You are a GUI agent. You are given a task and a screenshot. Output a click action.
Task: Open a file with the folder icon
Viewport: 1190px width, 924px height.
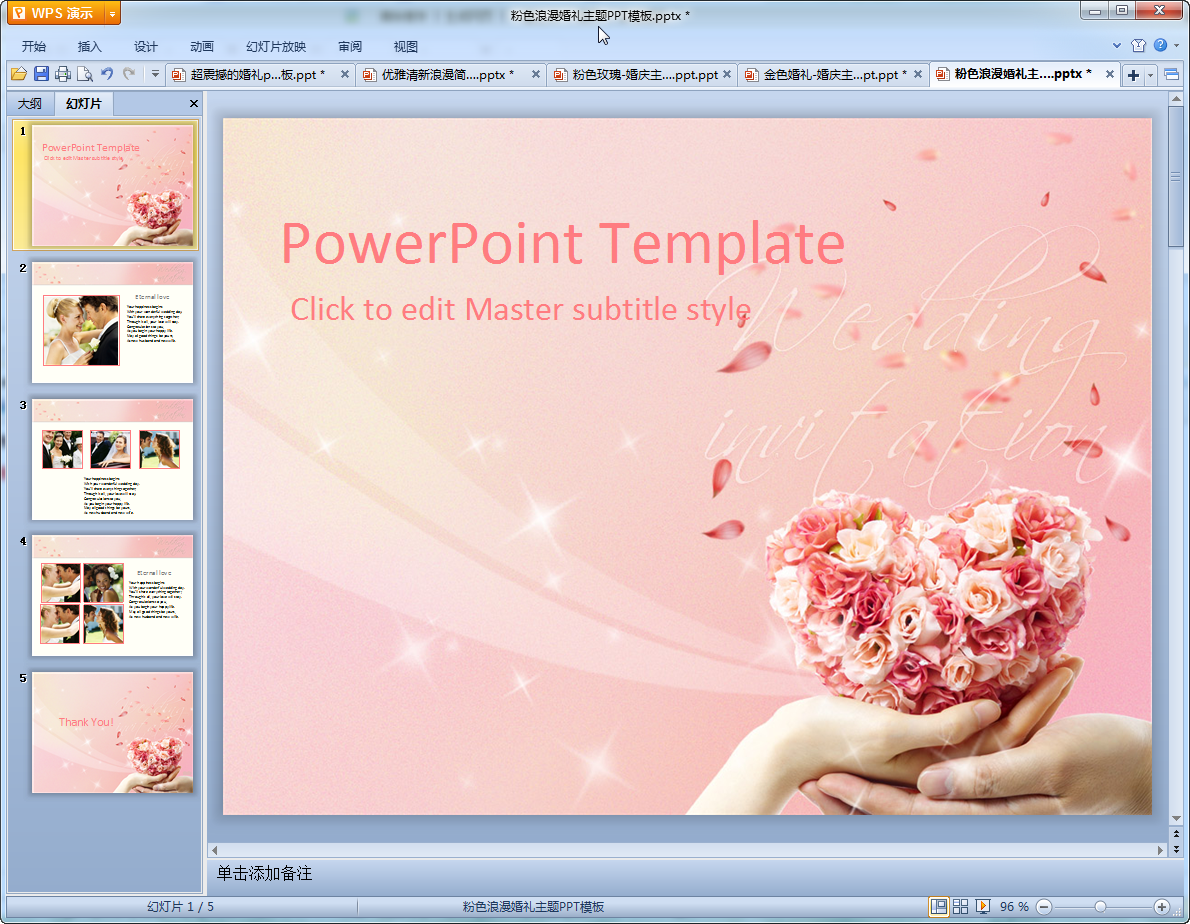(x=19, y=74)
